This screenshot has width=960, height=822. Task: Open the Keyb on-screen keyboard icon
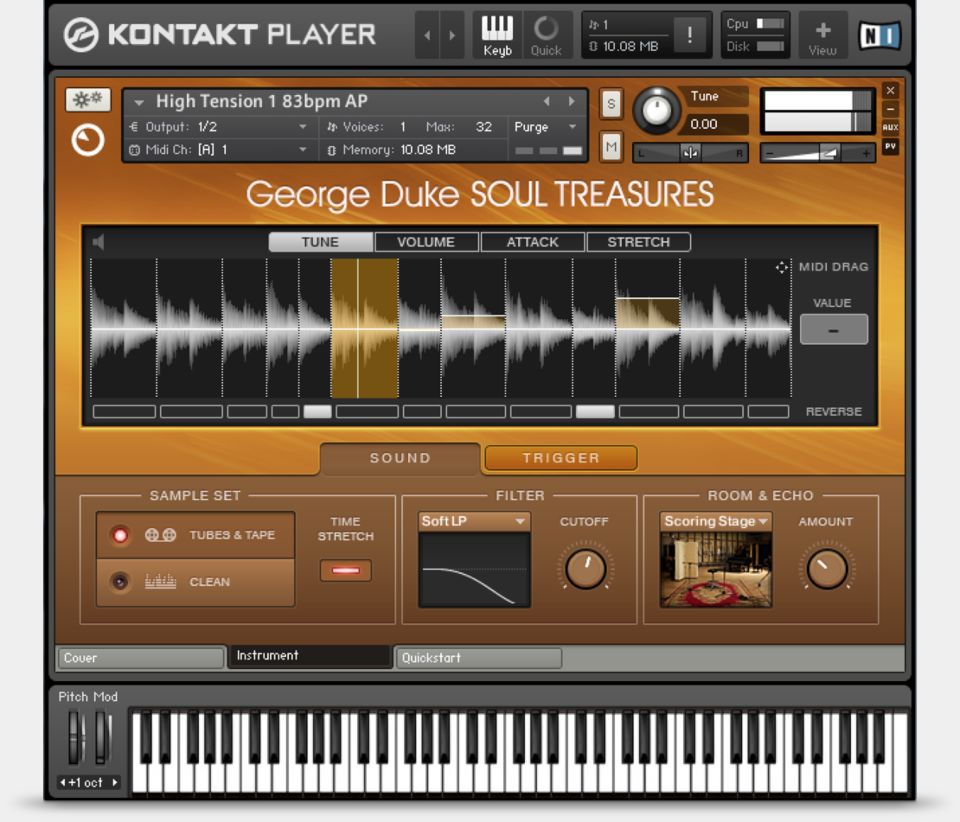497,35
